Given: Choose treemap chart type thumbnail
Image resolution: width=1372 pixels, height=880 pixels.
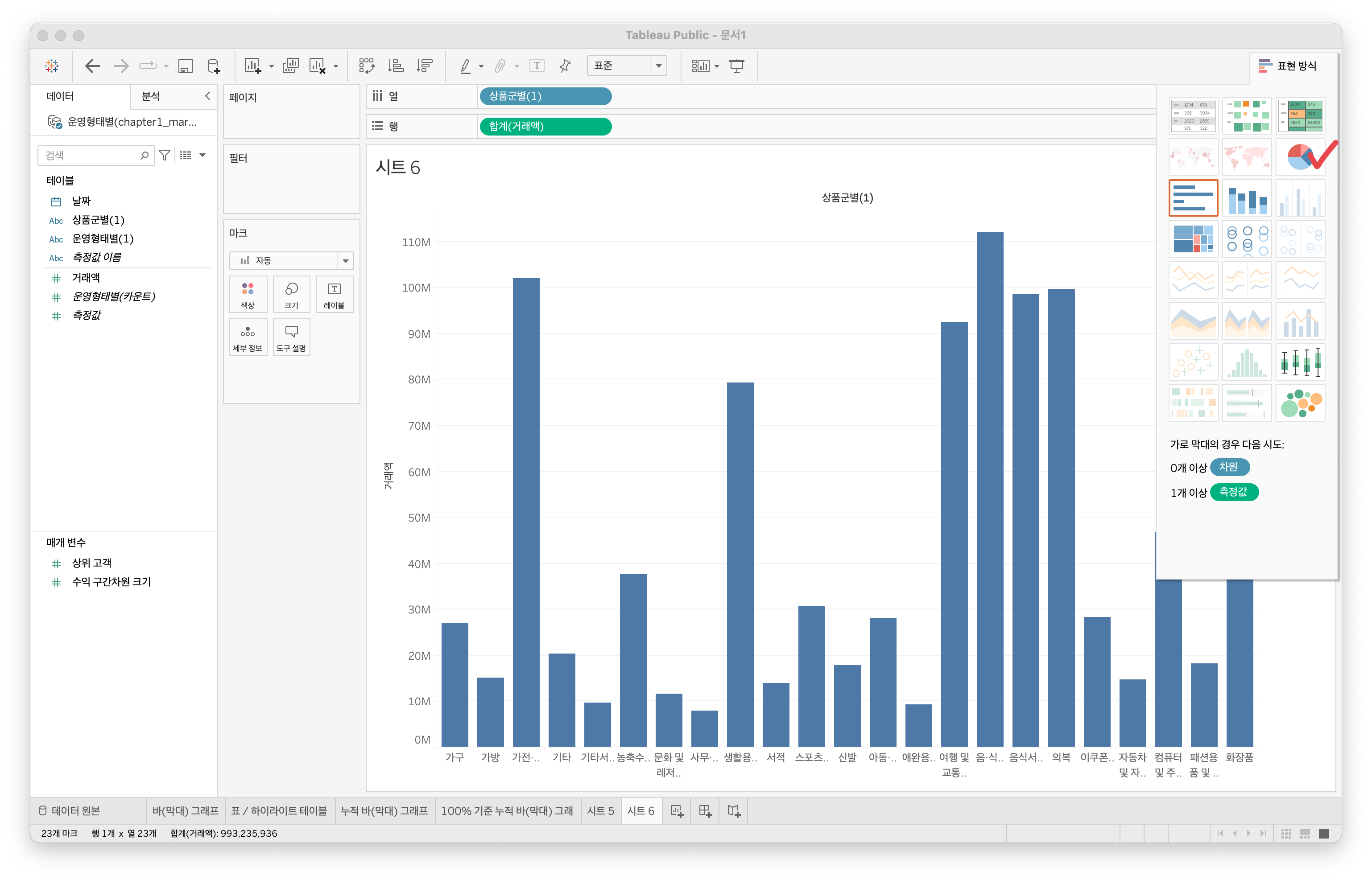Looking at the screenshot, I should [x=1193, y=239].
